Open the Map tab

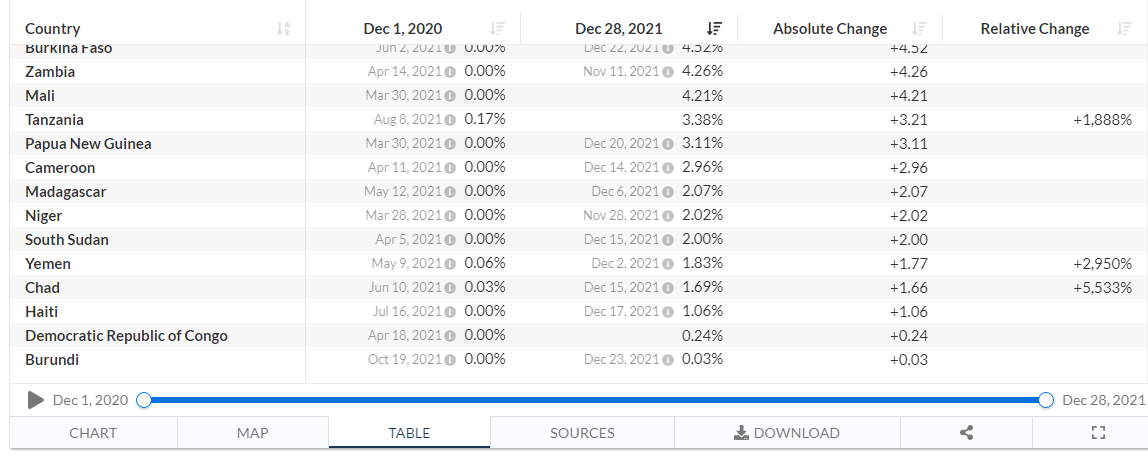(252, 433)
